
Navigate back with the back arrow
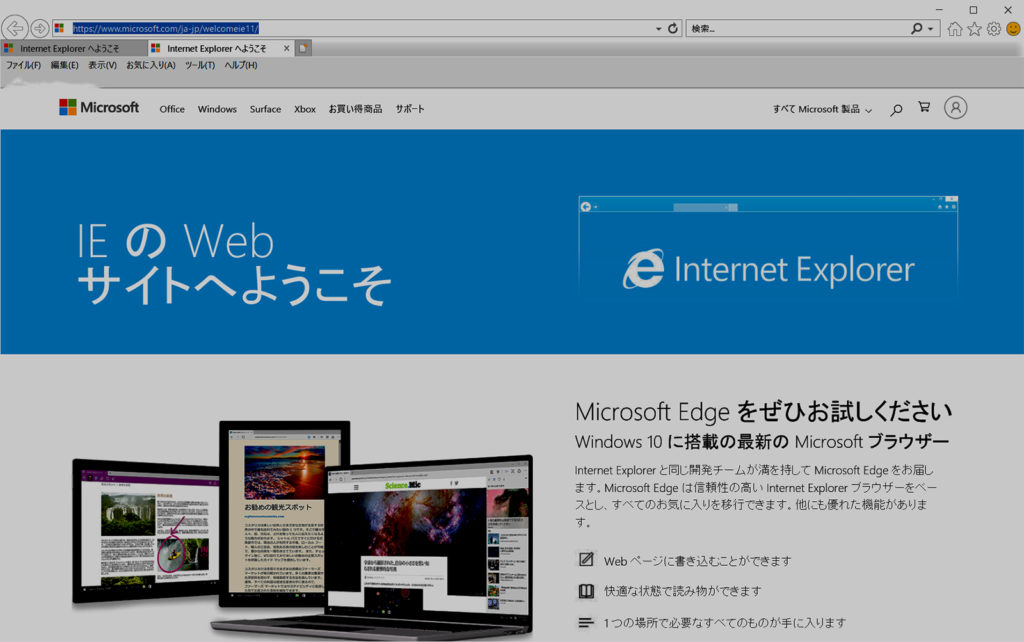(15, 27)
